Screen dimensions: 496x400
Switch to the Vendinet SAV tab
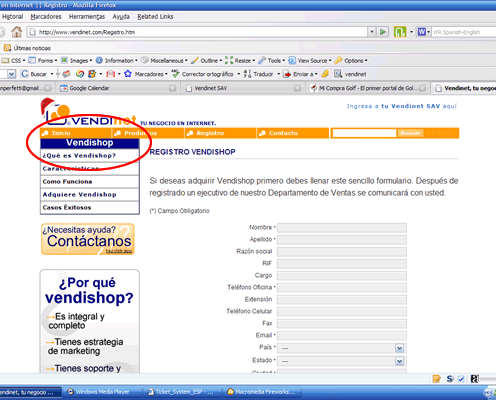(243, 88)
